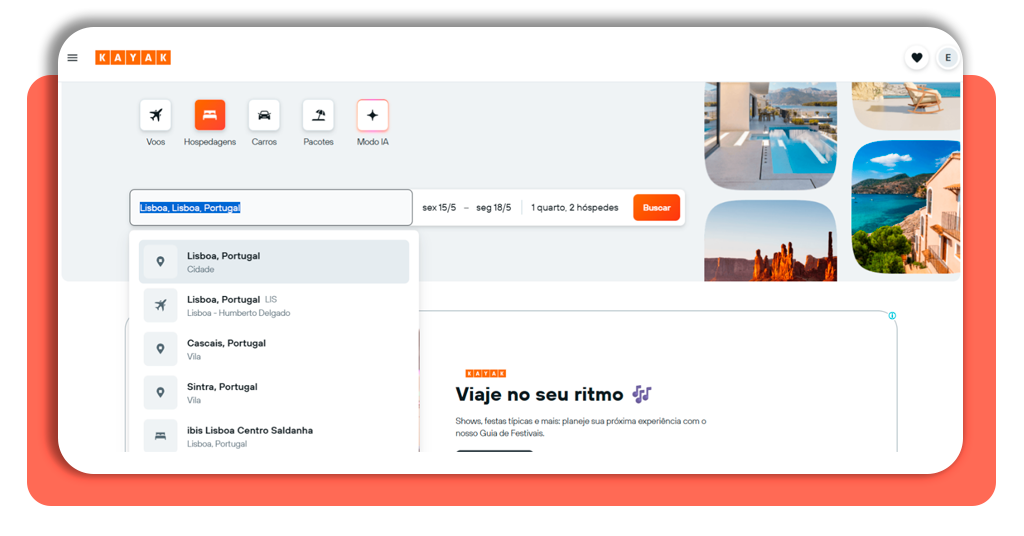The image size is (1024, 536).
Task: Click the airplane icon beside Lisboa LIS
Action: tap(160, 305)
